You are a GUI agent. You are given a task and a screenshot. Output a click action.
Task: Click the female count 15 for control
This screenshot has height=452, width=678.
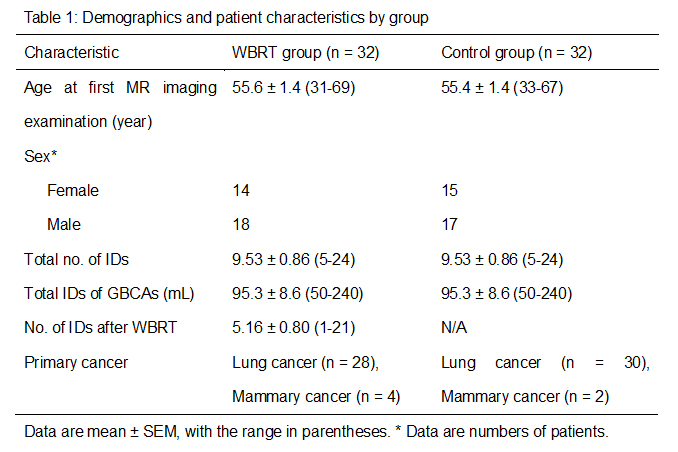(450, 190)
